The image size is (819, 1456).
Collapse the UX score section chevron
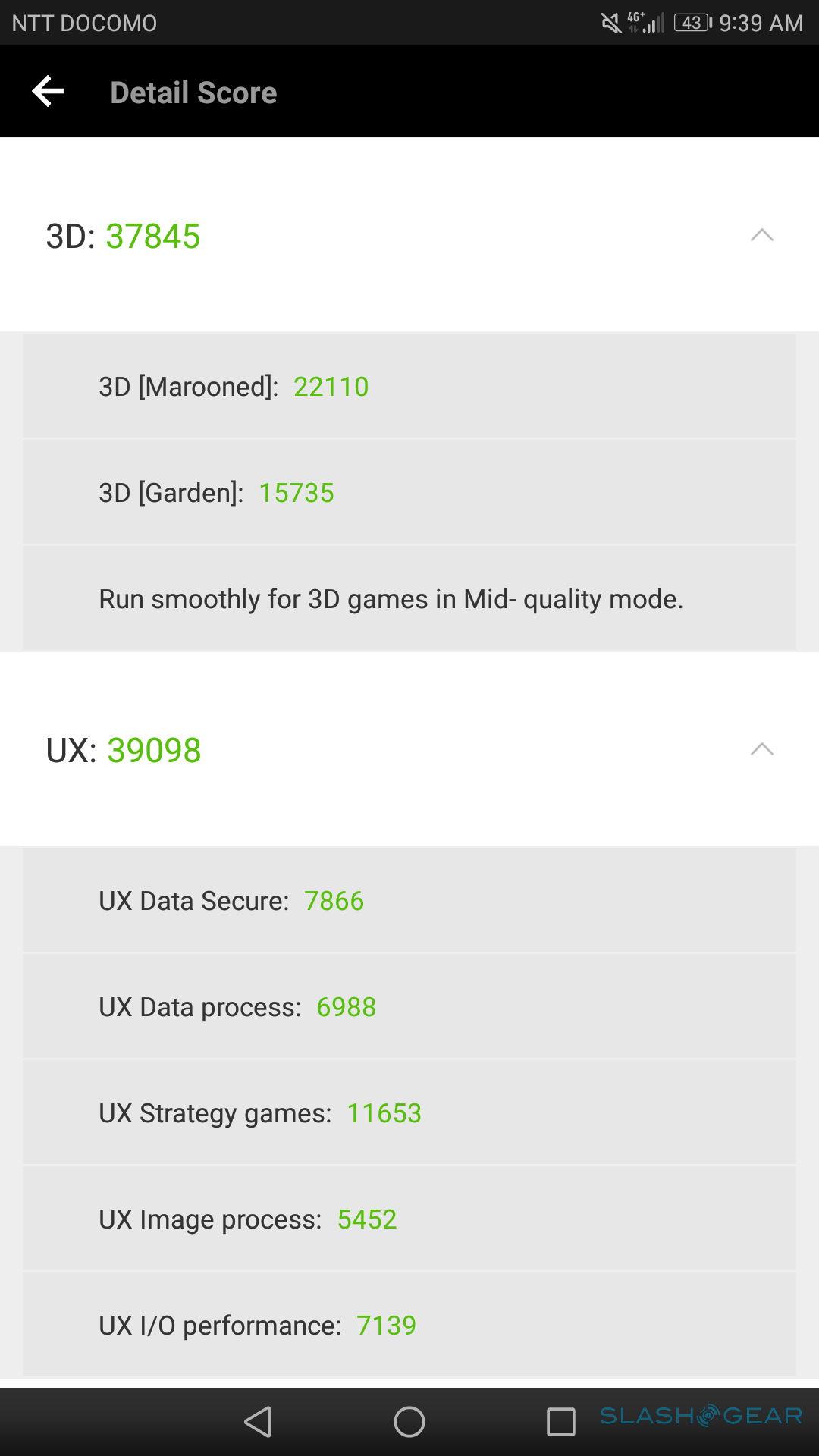[761, 749]
